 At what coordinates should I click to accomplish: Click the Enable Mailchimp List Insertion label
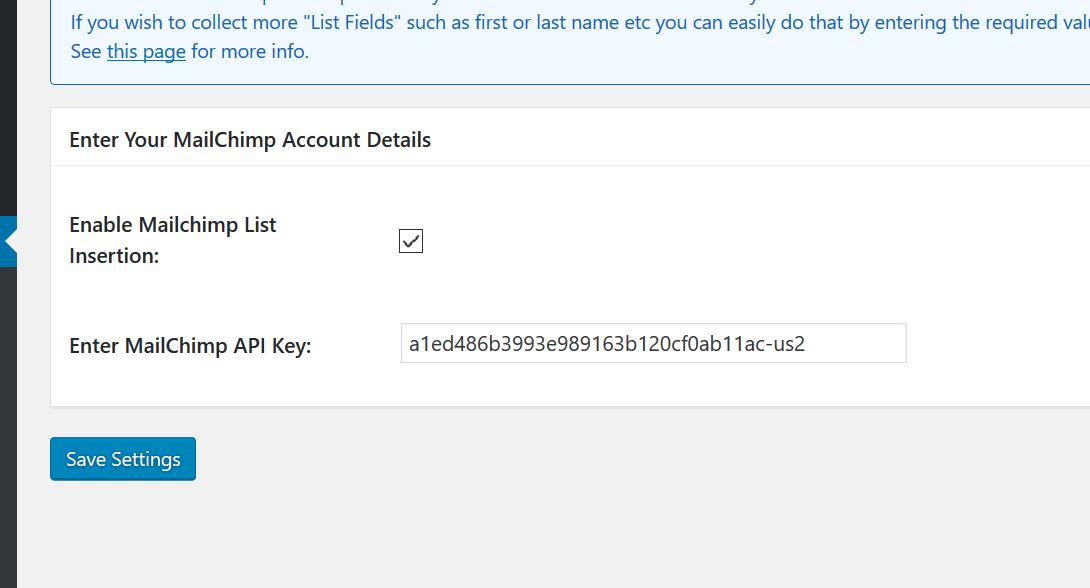(173, 240)
